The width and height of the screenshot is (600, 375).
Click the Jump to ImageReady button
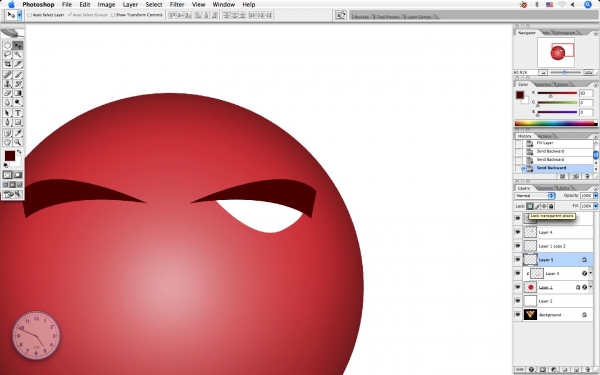pos(13,194)
